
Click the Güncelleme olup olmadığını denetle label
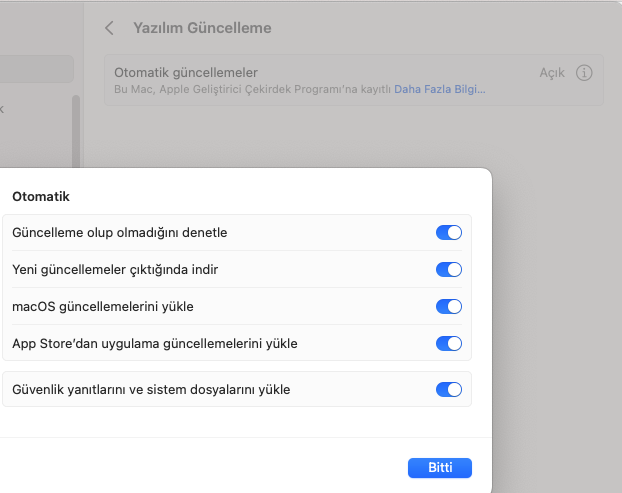click(x=120, y=233)
